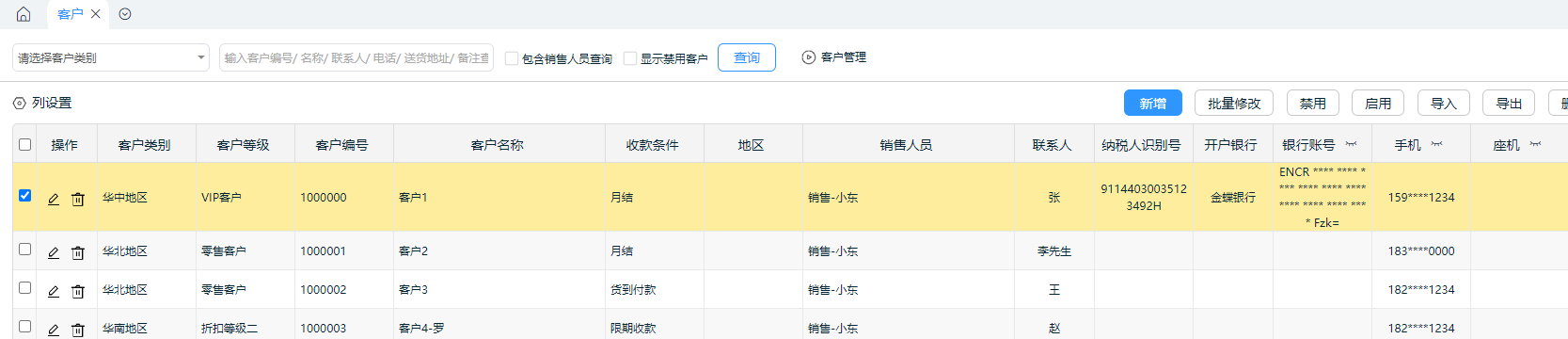Click the 批量修改 button
The height and width of the screenshot is (339, 1568).
pos(1234,103)
